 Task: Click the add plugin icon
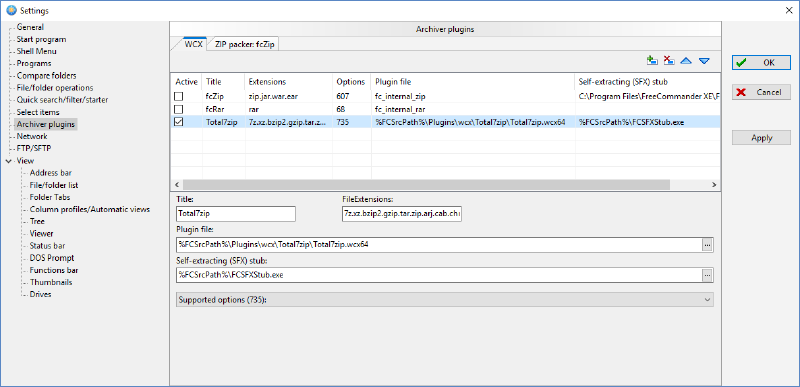[x=652, y=61]
